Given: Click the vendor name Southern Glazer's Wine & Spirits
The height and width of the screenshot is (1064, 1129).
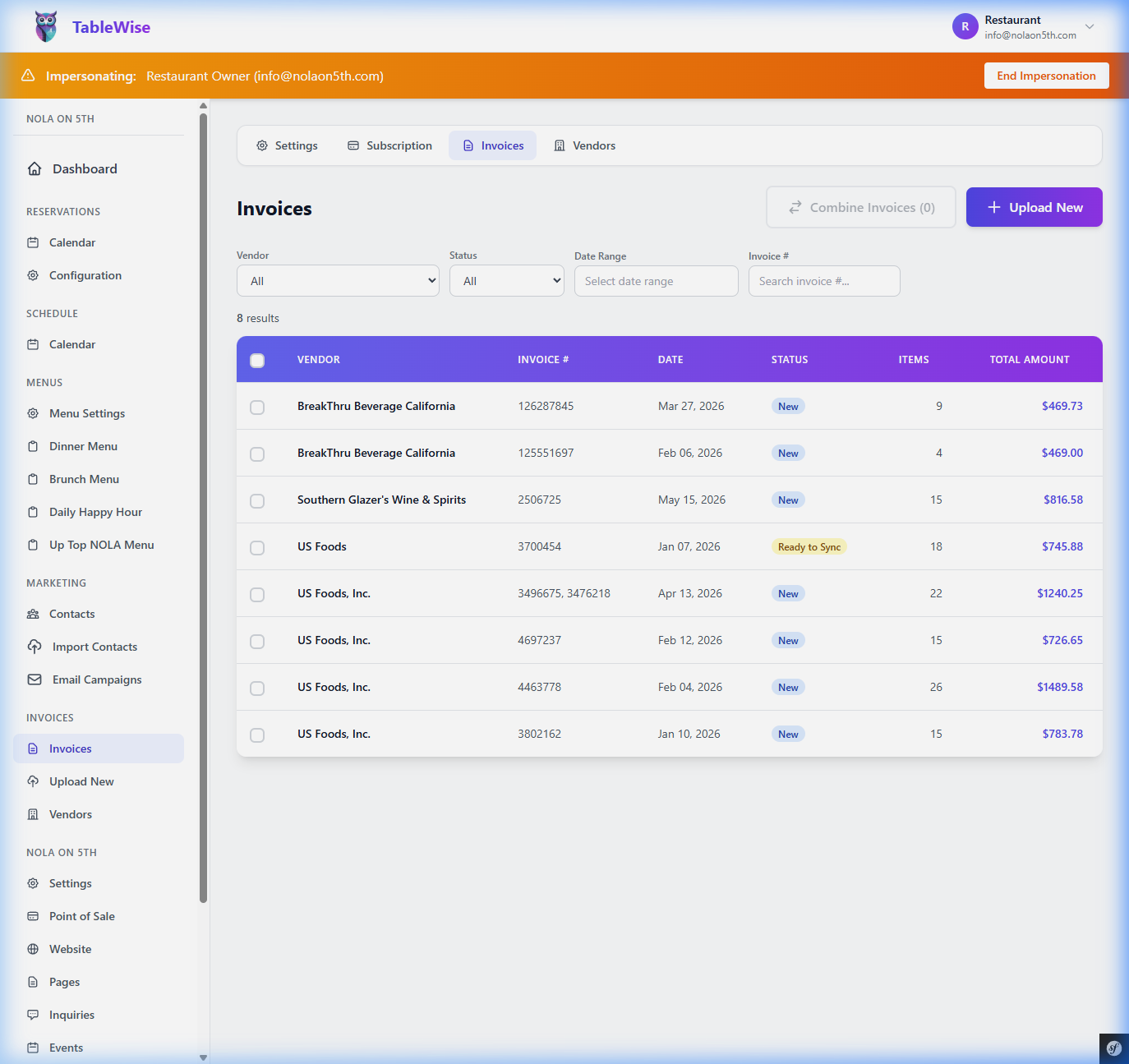Looking at the screenshot, I should 381,500.
